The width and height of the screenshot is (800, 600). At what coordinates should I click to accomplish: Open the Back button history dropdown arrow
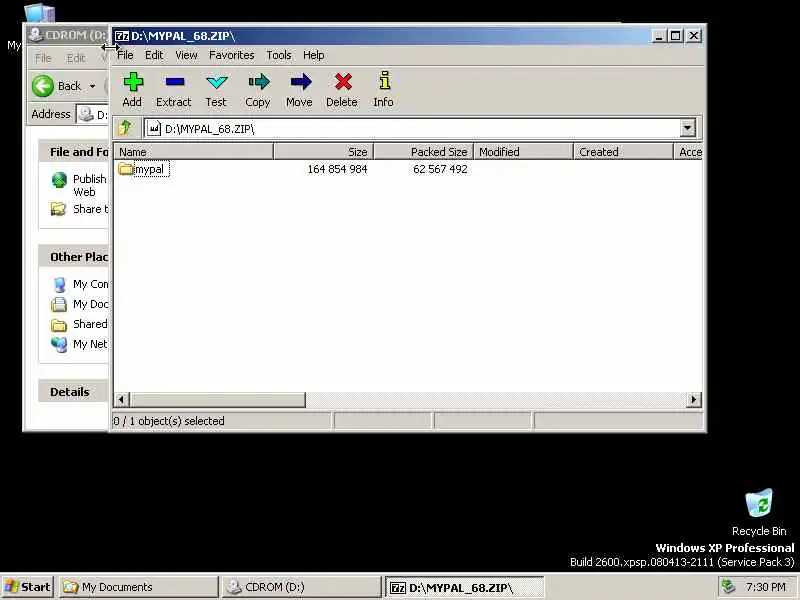[x=92, y=86]
